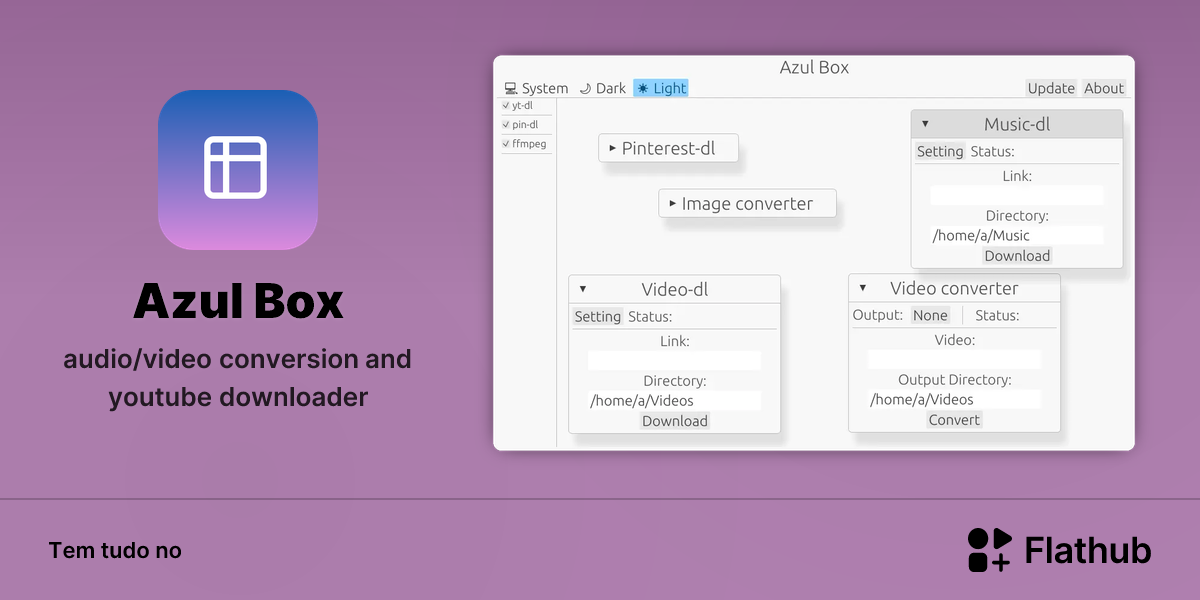
Task: Select the System theme option
Action: point(536,88)
